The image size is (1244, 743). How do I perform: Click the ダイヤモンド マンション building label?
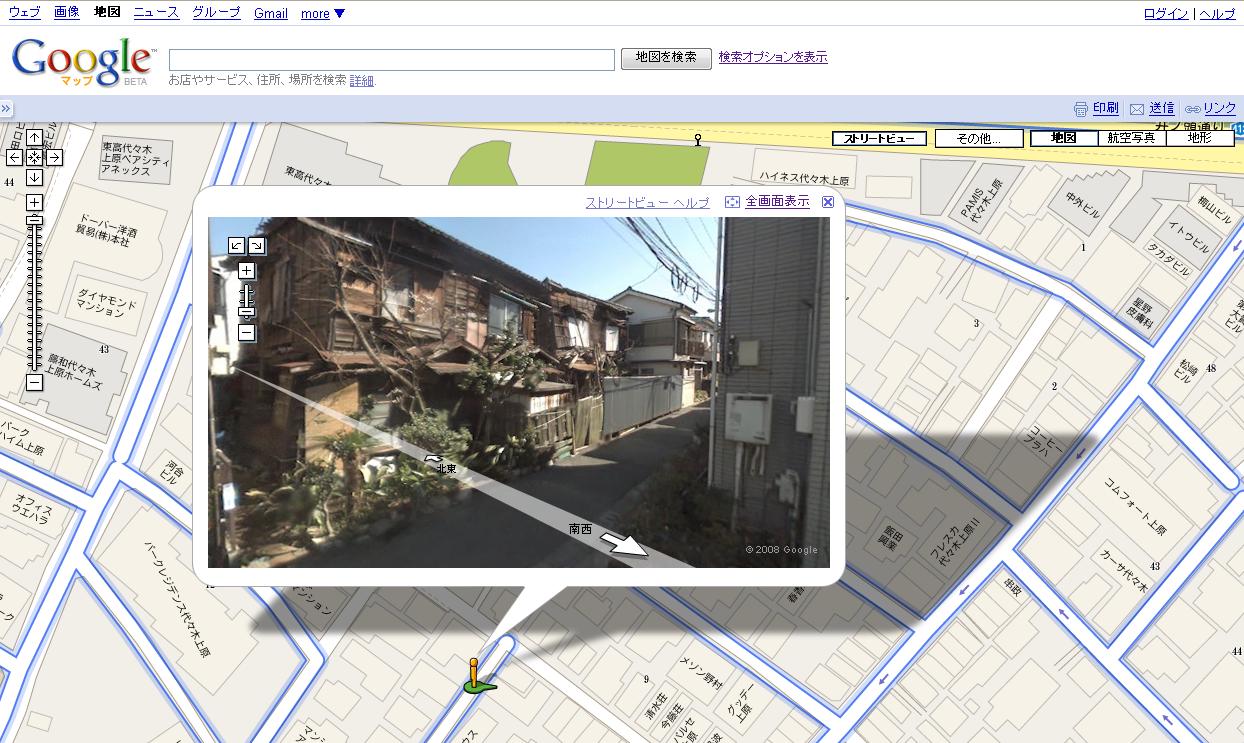pos(106,303)
